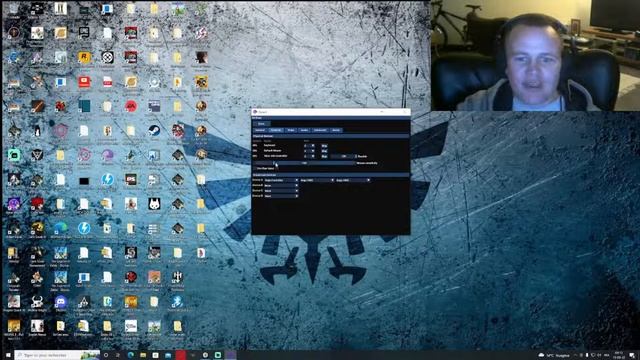Open the Discord desktop icon
This screenshot has height=360, width=640.
click(60, 302)
